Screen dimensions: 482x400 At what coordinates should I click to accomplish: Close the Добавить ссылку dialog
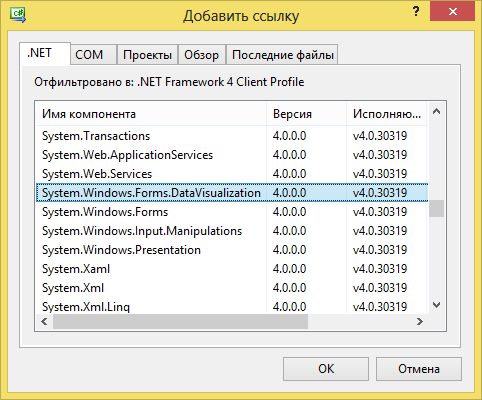pos(452,11)
